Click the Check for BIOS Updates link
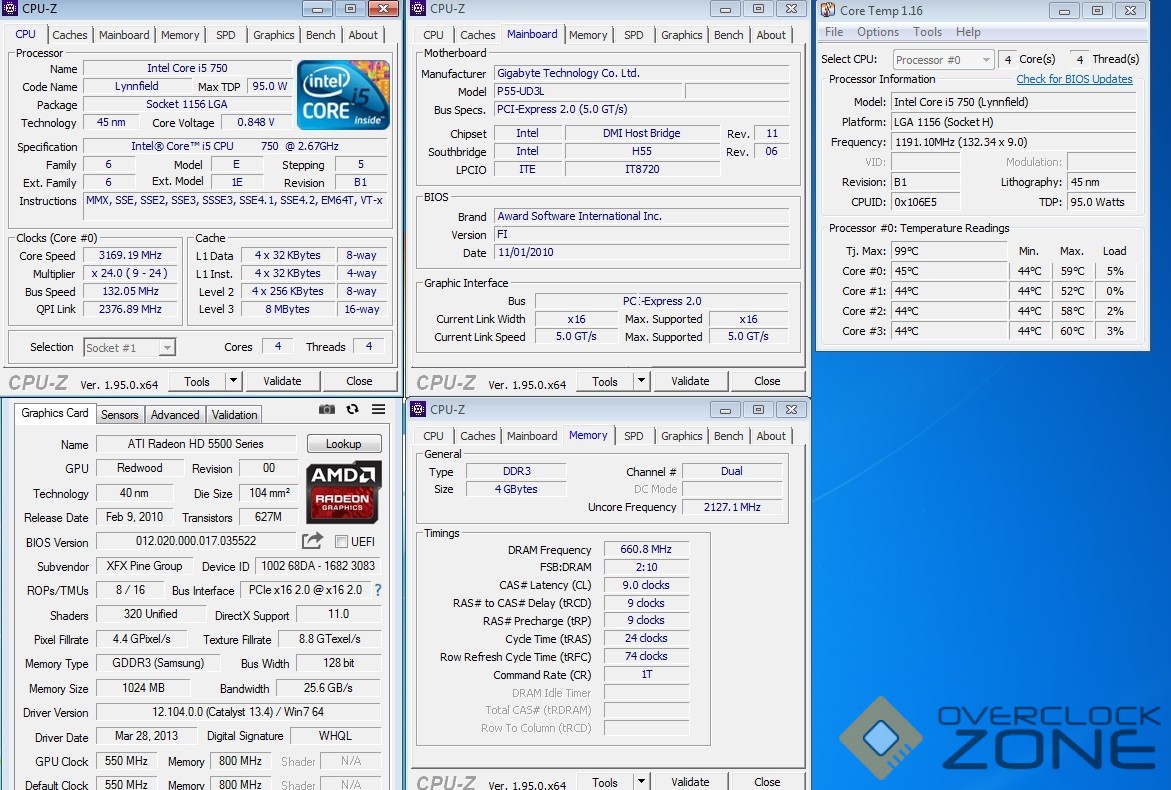Screen dimensions: 1171x790 pyautogui.click(x=1074, y=79)
